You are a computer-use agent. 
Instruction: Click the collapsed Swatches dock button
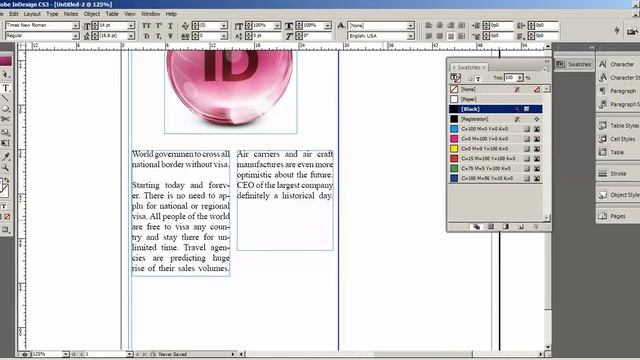coord(573,64)
